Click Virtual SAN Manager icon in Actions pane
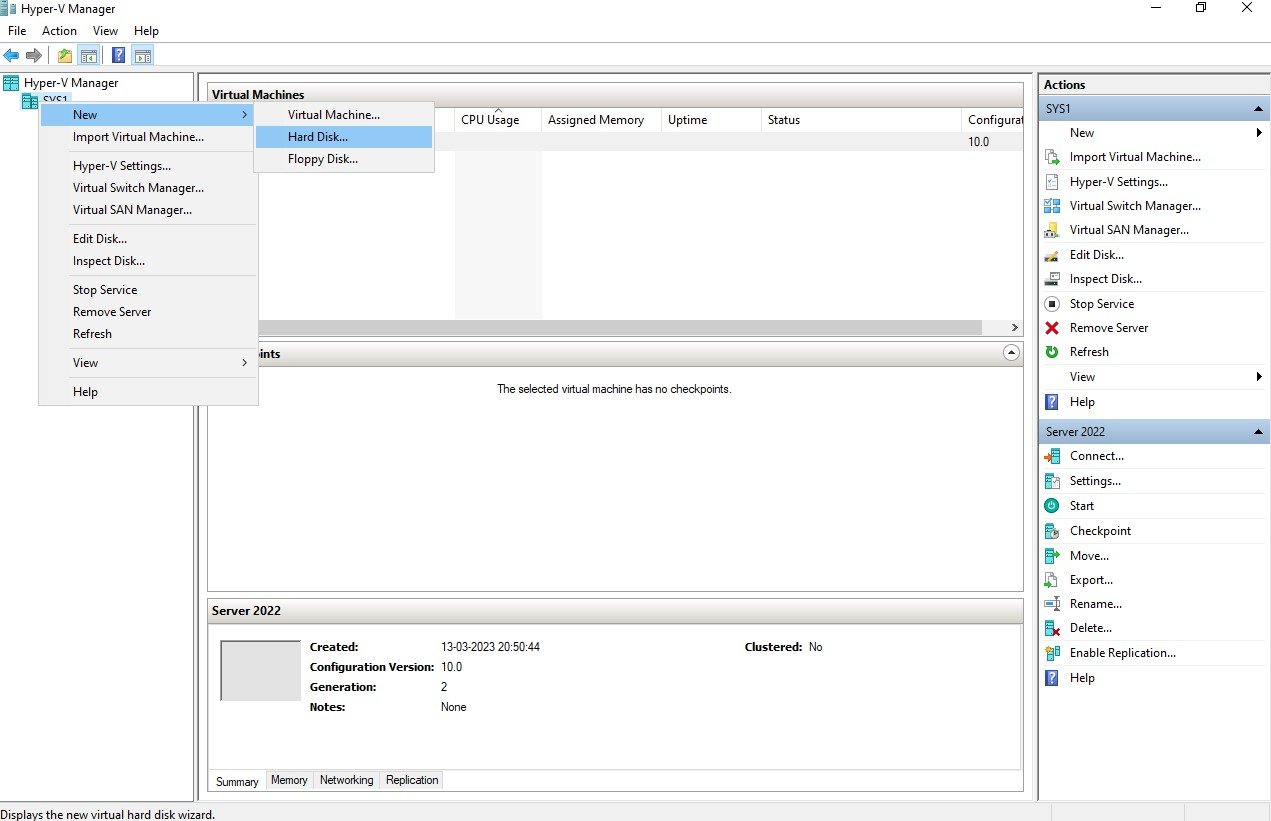This screenshot has height=821, width=1271. click(1052, 230)
